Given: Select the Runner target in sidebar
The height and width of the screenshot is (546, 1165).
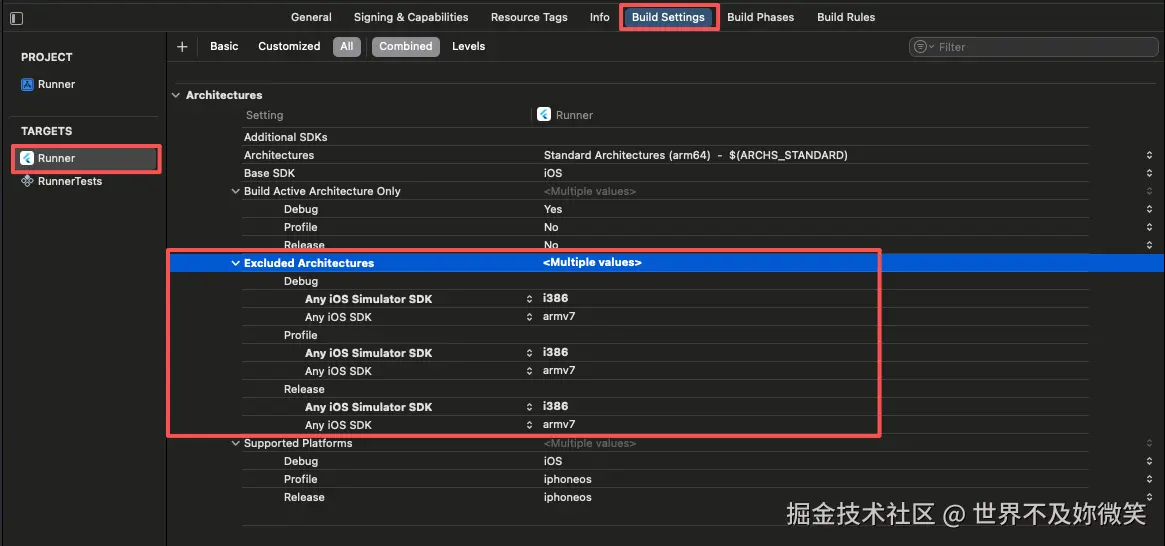Looking at the screenshot, I should (x=85, y=158).
